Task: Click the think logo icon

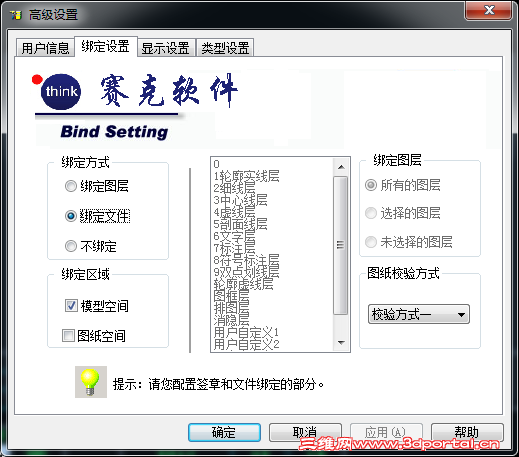Action: (x=60, y=92)
